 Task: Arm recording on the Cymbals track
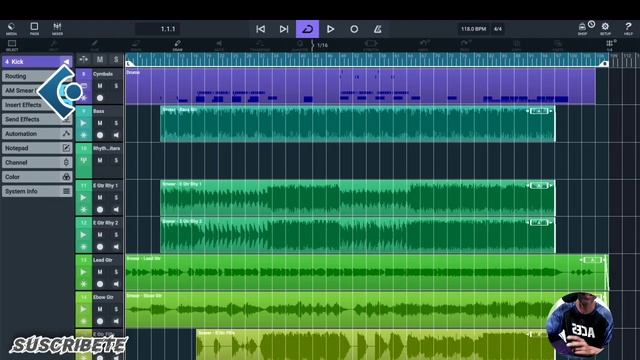[x=100, y=98]
